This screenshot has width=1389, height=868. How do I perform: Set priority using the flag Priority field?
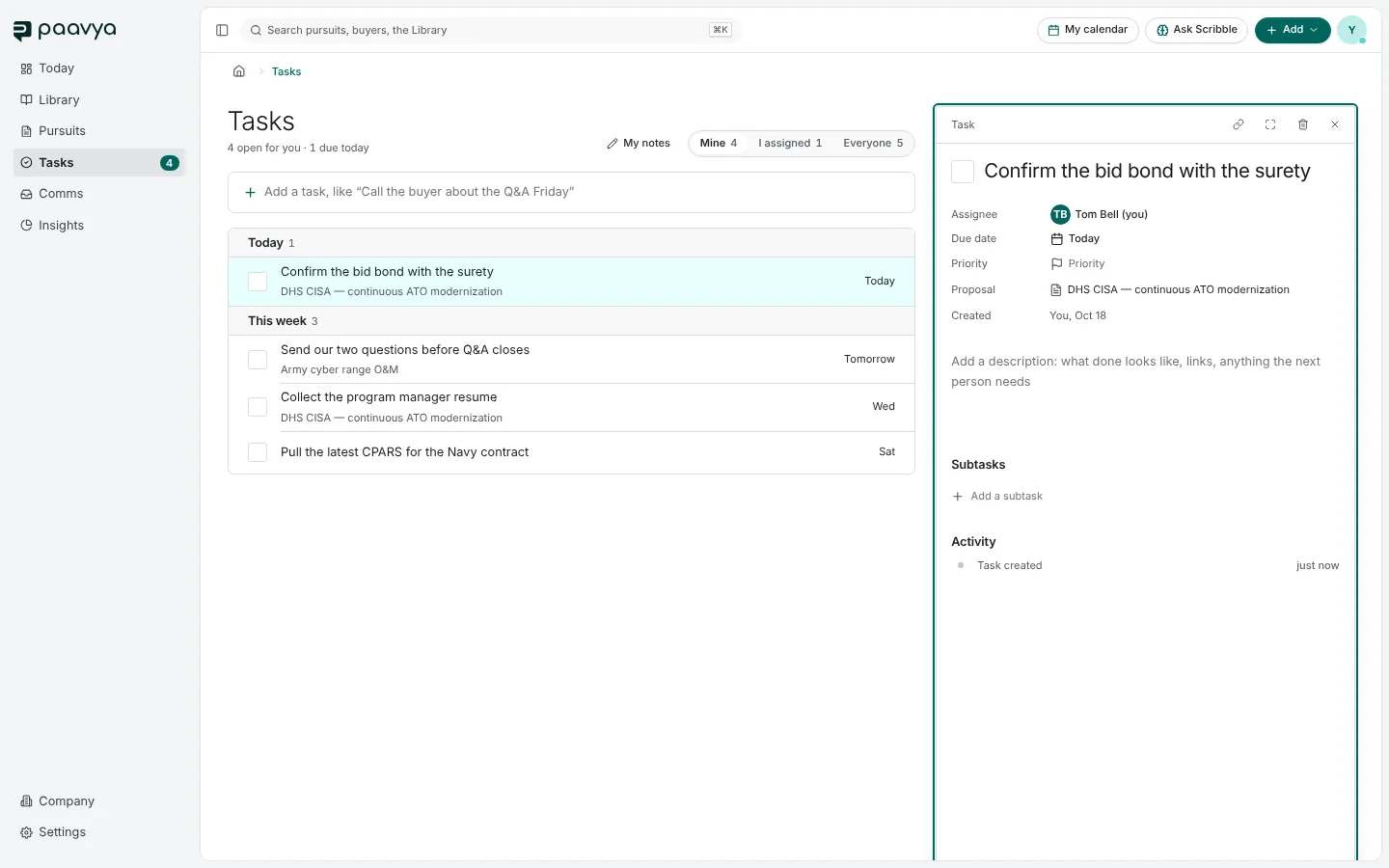click(x=1077, y=263)
